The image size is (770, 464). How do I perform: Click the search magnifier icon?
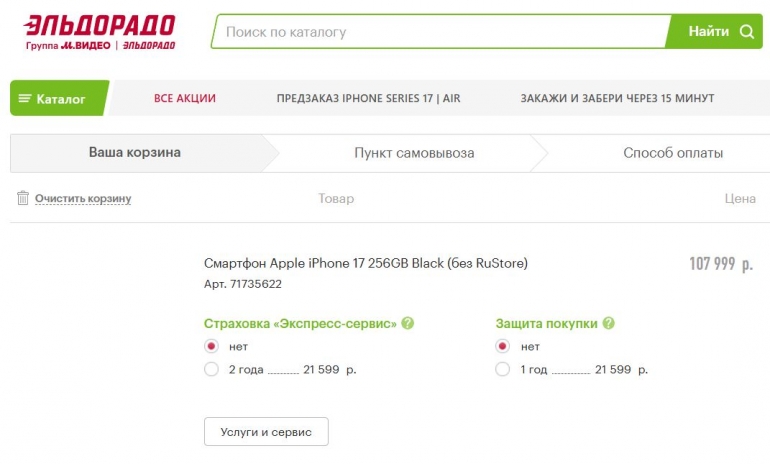point(746,32)
